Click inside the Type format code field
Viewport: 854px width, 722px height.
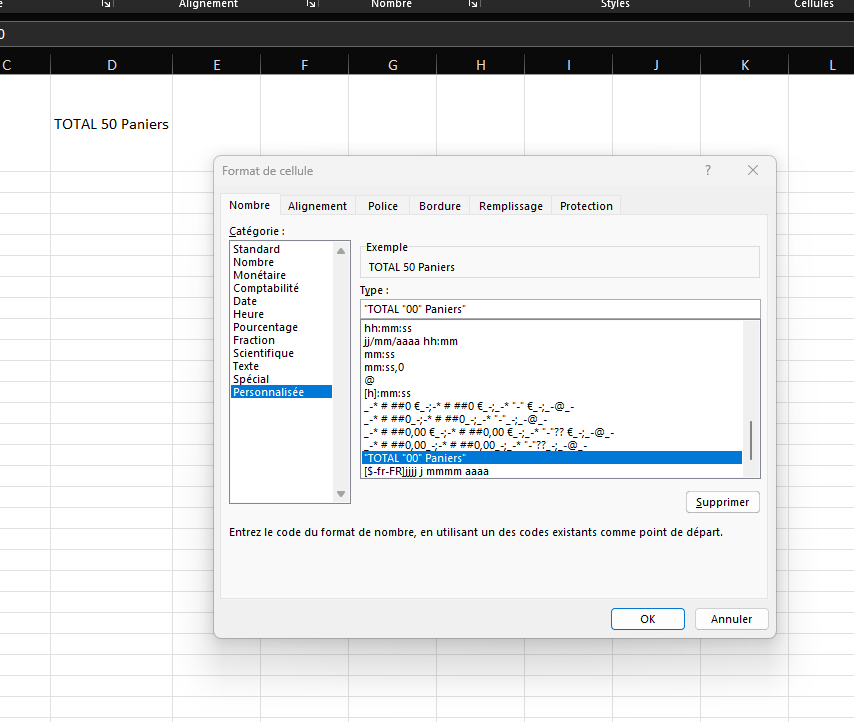pyautogui.click(x=559, y=309)
